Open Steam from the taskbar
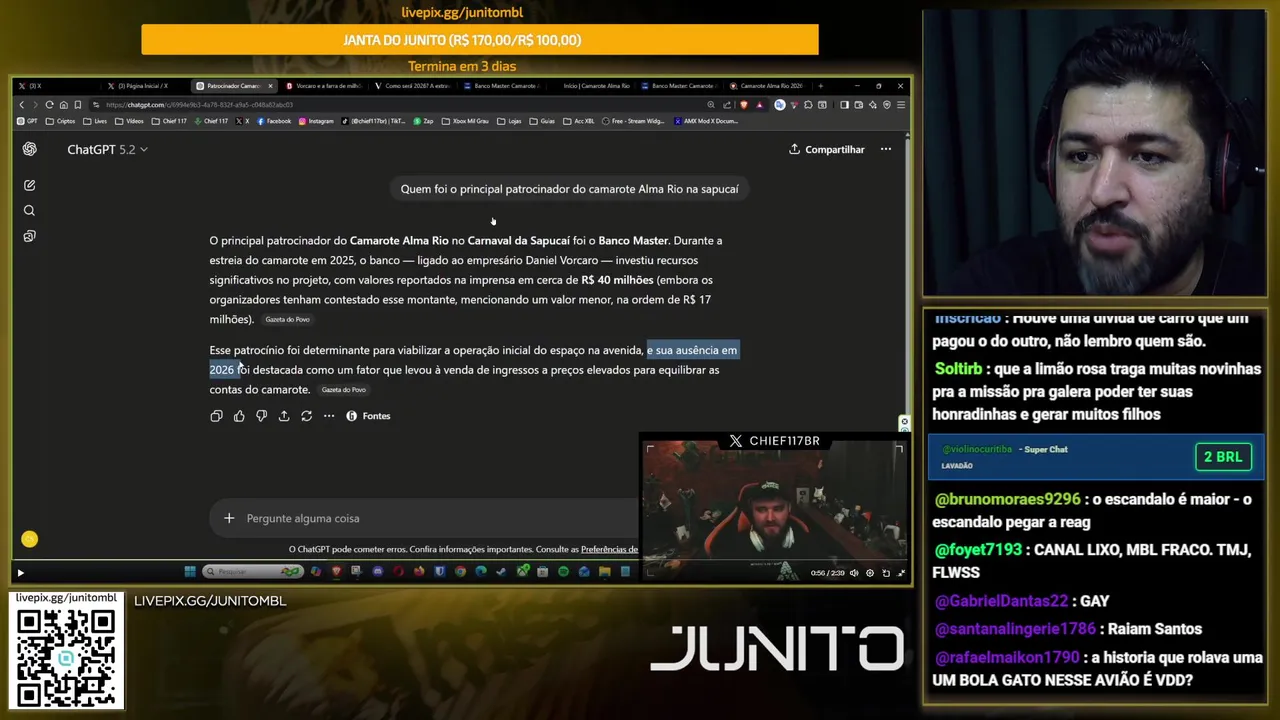 click(x=501, y=572)
